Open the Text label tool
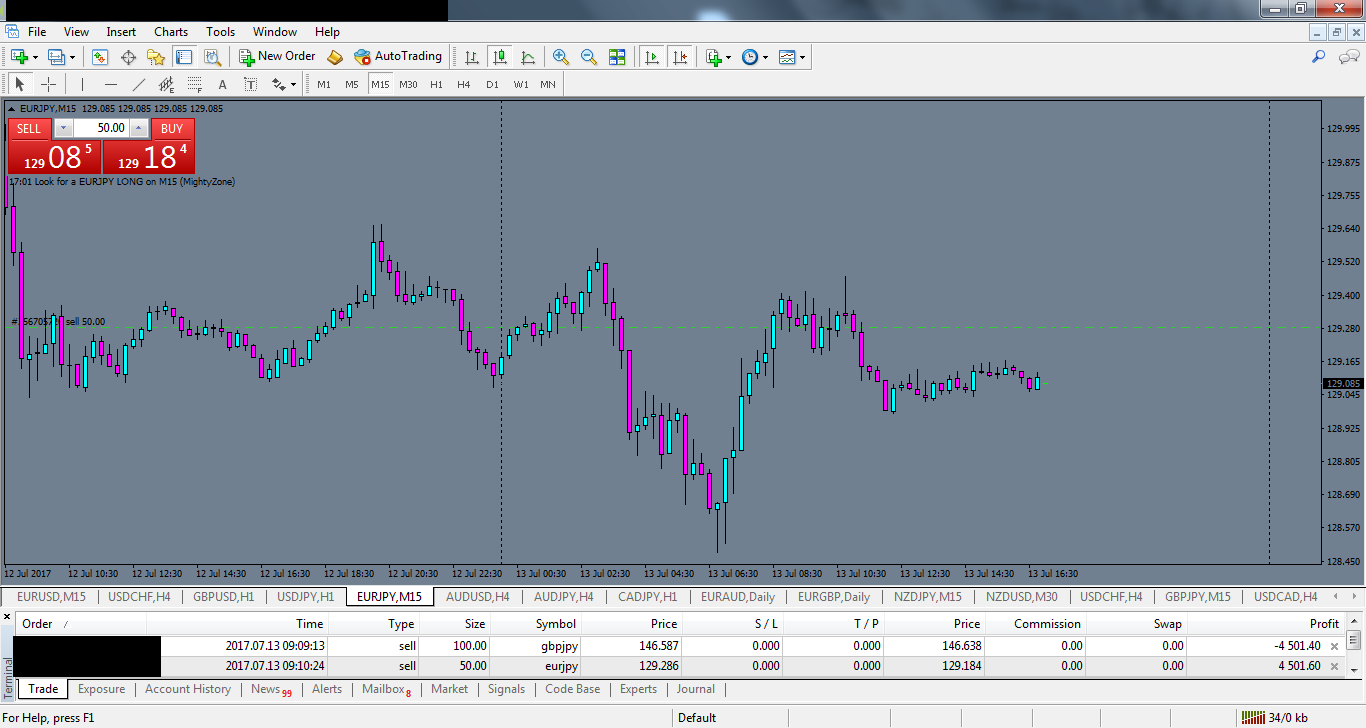Viewport: 1366px width, 728px height. [x=250, y=84]
